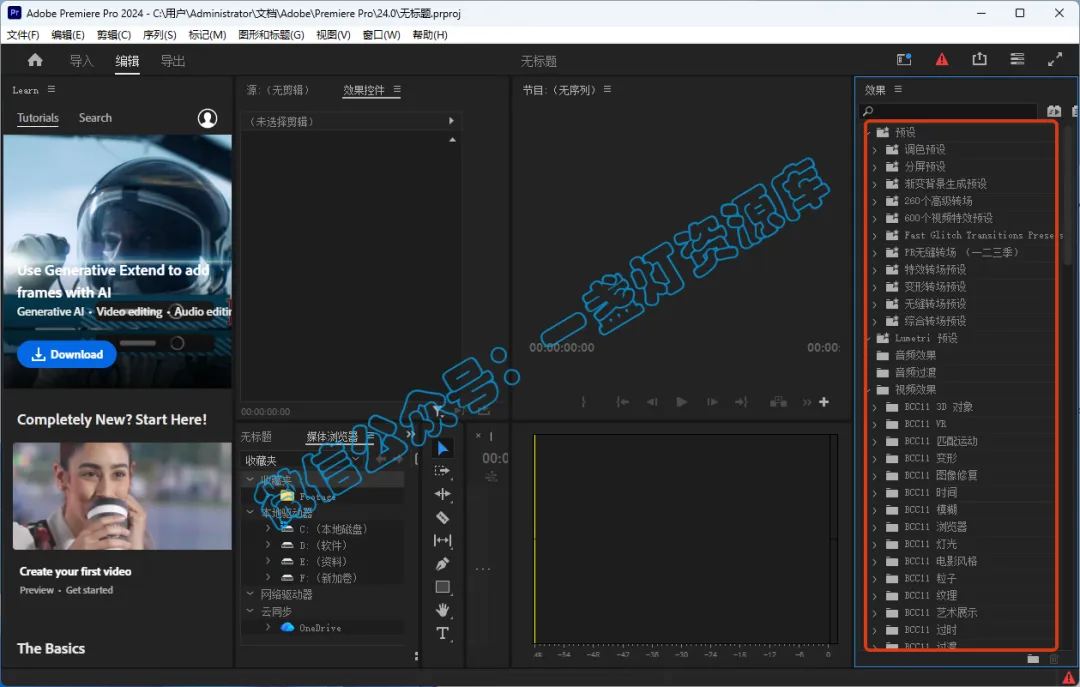
Task: Go to Out point in Program monitor
Action: click(741, 402)
